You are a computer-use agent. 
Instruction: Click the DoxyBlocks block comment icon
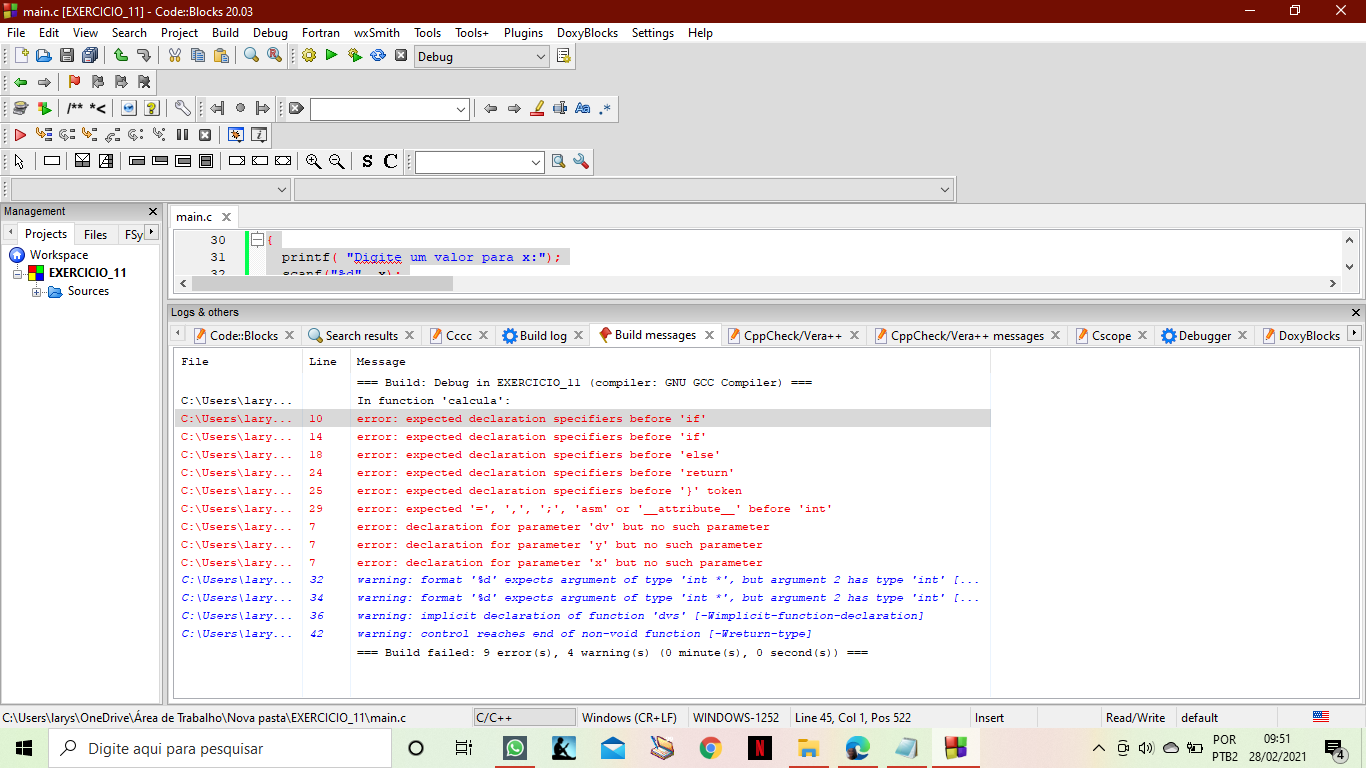(75, 108)
